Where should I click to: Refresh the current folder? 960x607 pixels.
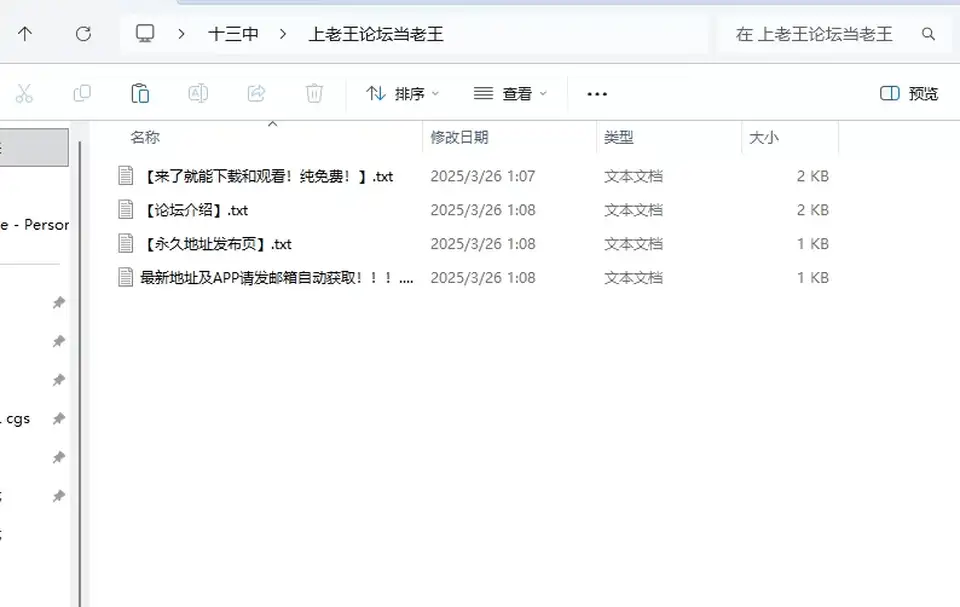click(83, 34)
